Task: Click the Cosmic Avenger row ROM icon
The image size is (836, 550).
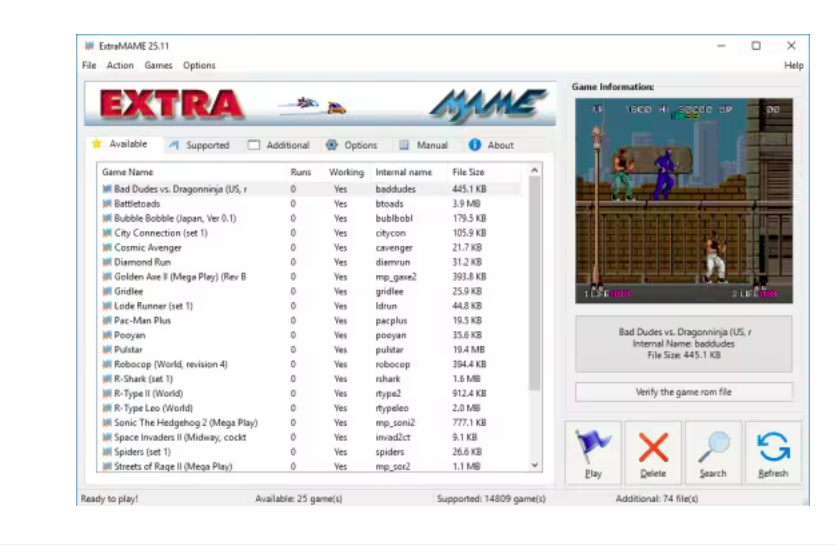Action: (107, 247)
